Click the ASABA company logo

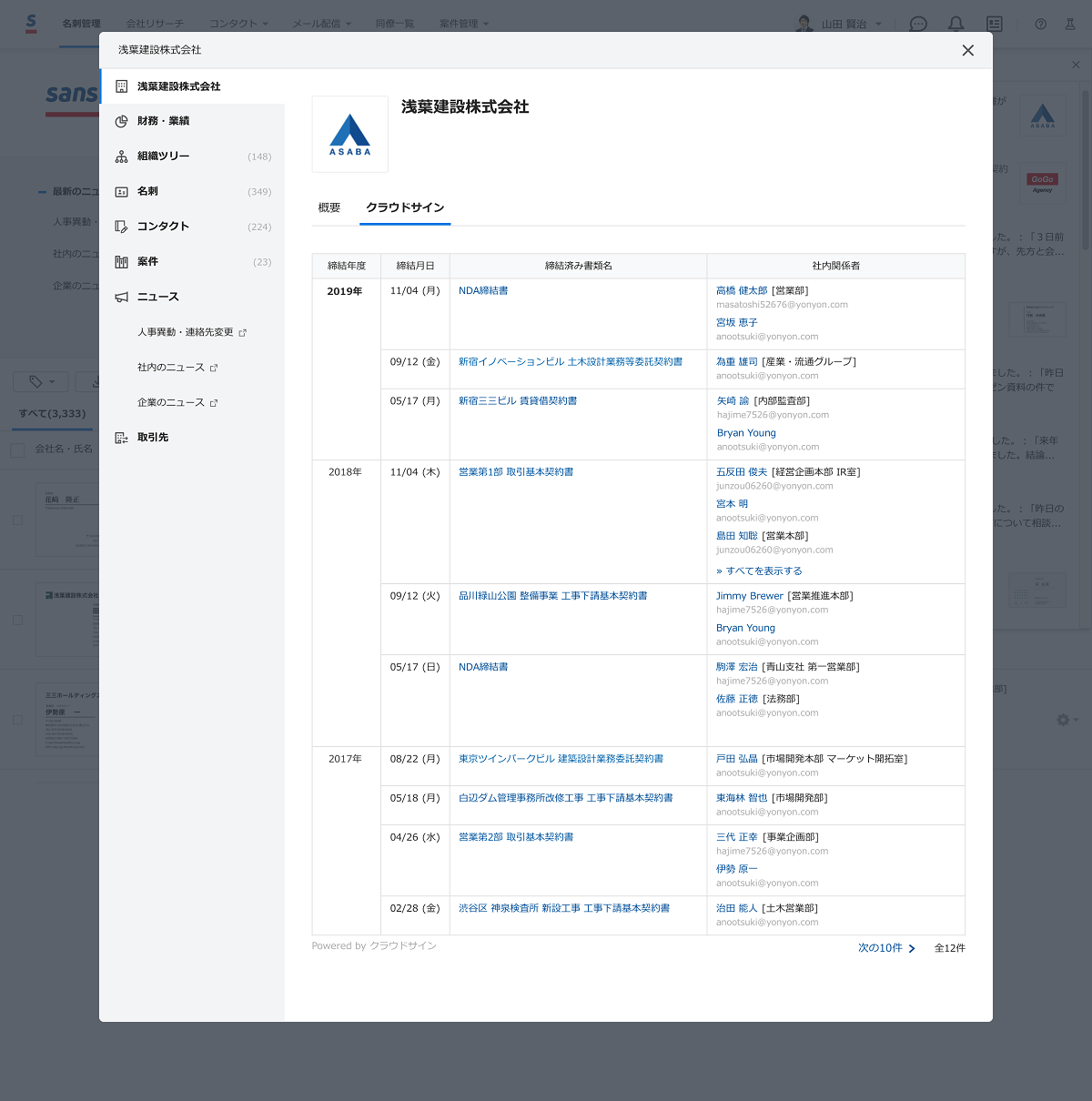point(350,135)
